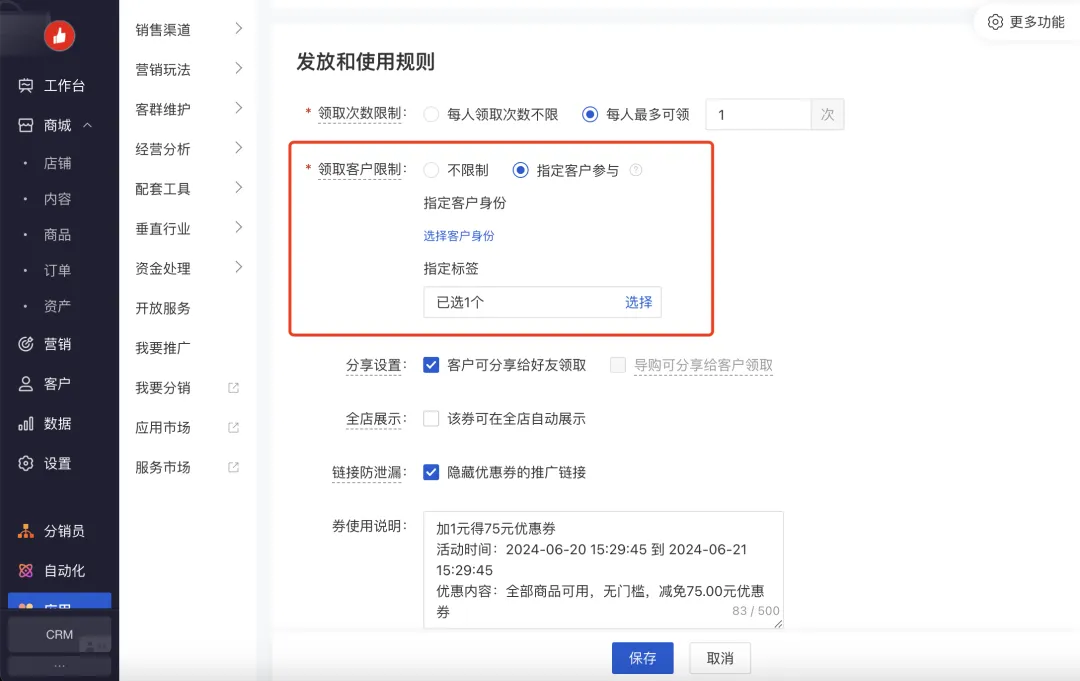Open the 自动化 automation icon
This screenshot has height=681, width=1080.
[26, 571]
